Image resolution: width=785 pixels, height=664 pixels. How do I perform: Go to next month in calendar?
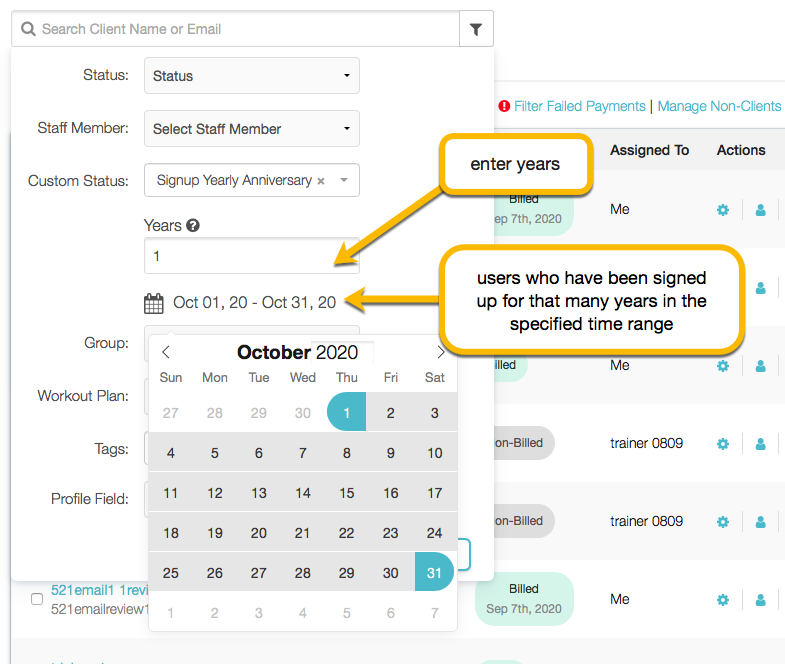441,352
